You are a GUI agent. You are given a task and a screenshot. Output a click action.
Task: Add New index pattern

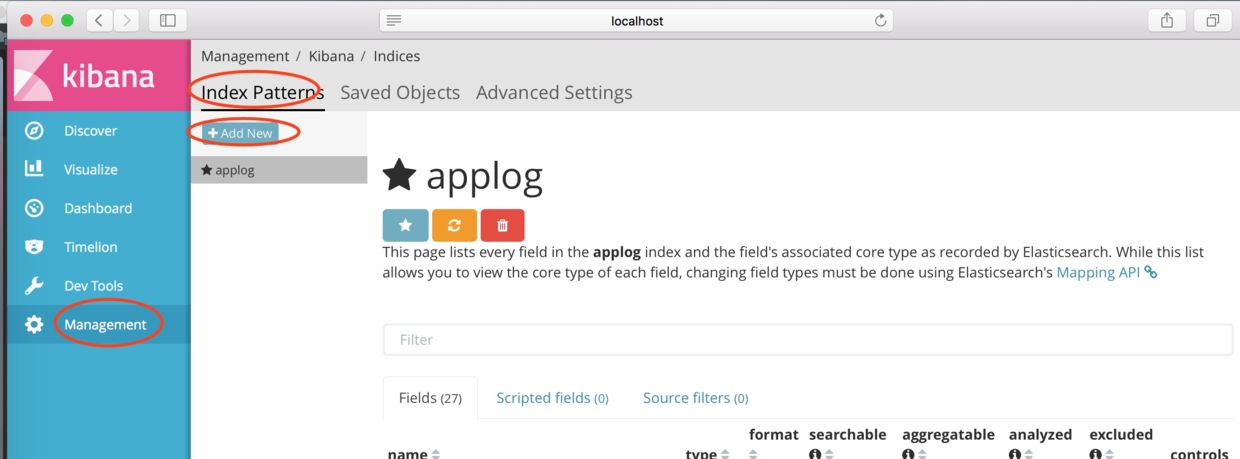tap(240, 133)
